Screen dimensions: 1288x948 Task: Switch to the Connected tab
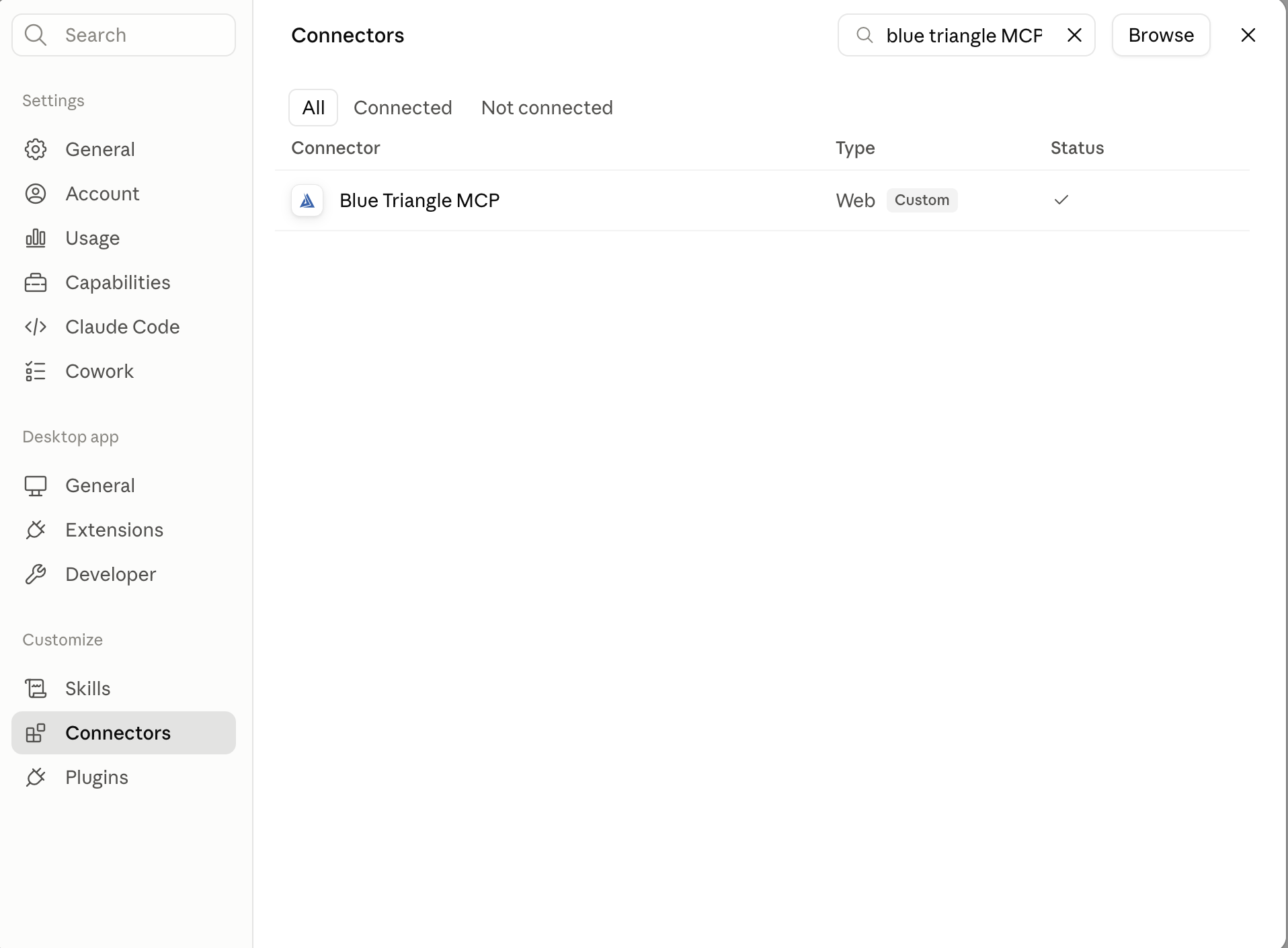(403, 108)
